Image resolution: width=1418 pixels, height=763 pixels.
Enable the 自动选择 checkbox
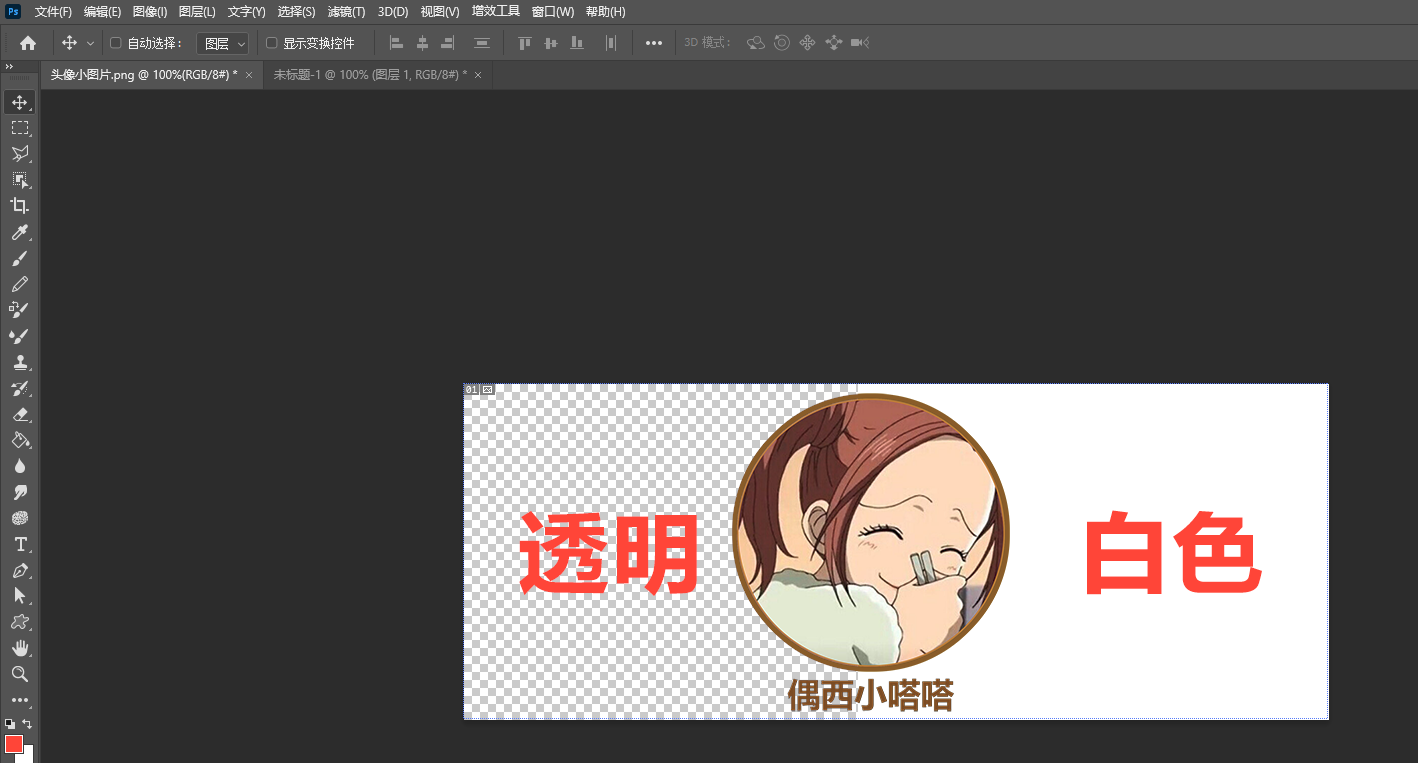tap(115, 43)
